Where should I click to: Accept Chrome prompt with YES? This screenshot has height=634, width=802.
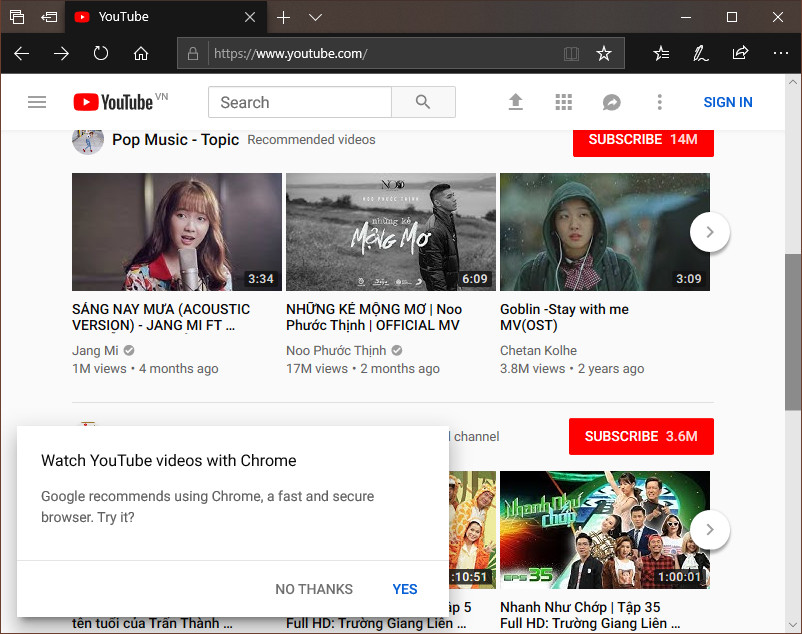(x=405, y=589)
